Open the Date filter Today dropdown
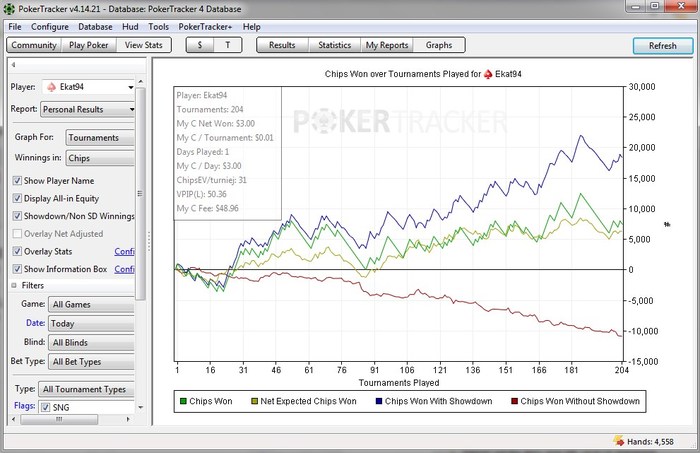Viewport: 700px width, 453px height. [91, 323]
